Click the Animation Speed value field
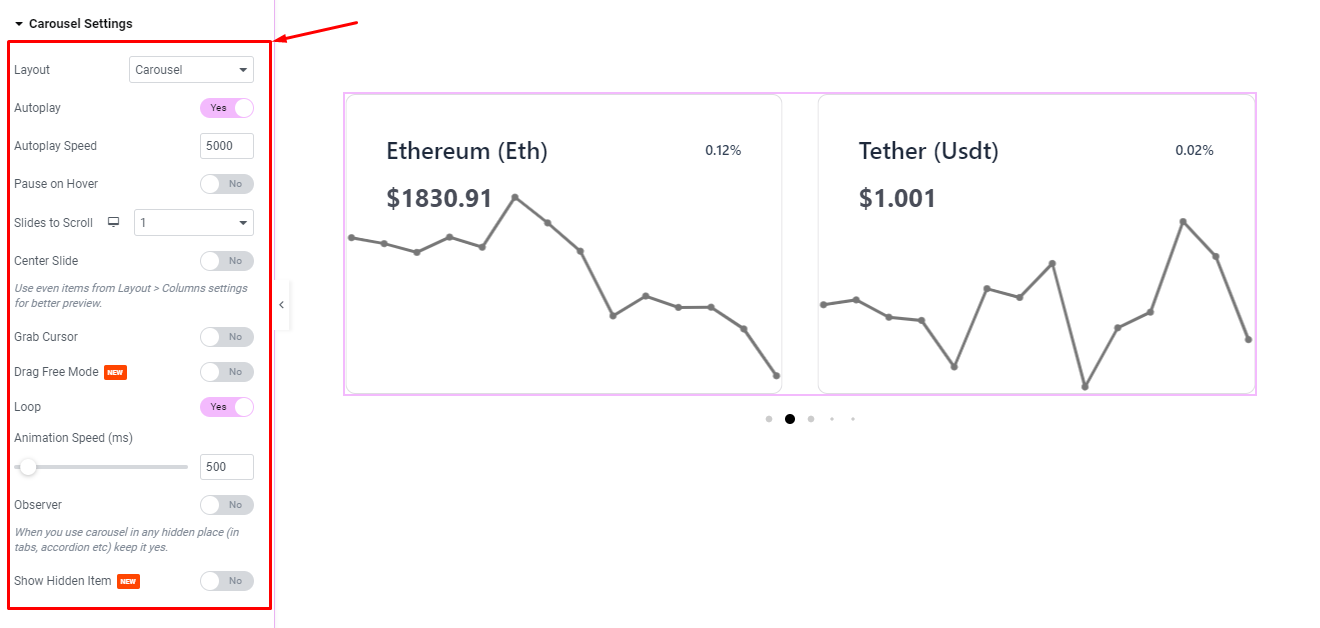Screen dimensions: 1320x628 click(x=227, y=467)
